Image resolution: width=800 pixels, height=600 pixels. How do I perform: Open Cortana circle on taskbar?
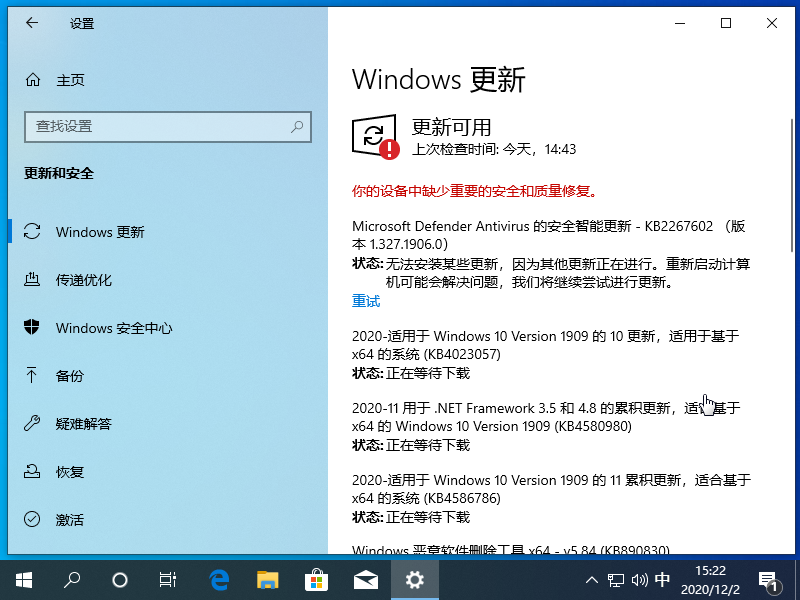(120, 580)
